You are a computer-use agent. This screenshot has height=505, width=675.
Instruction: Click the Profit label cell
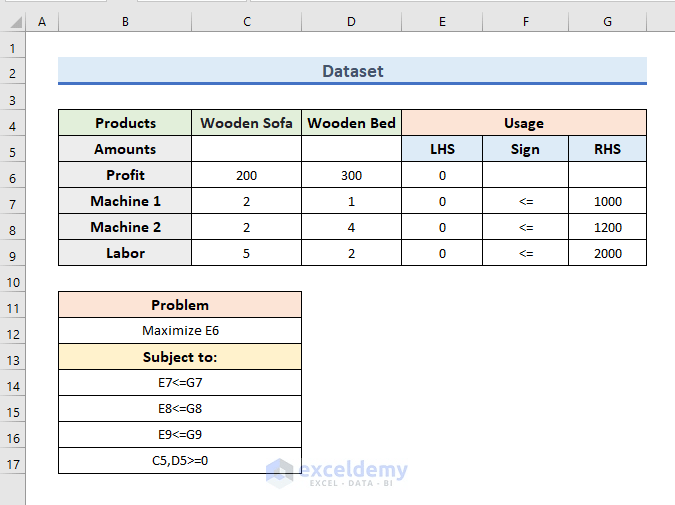[125, 175]
